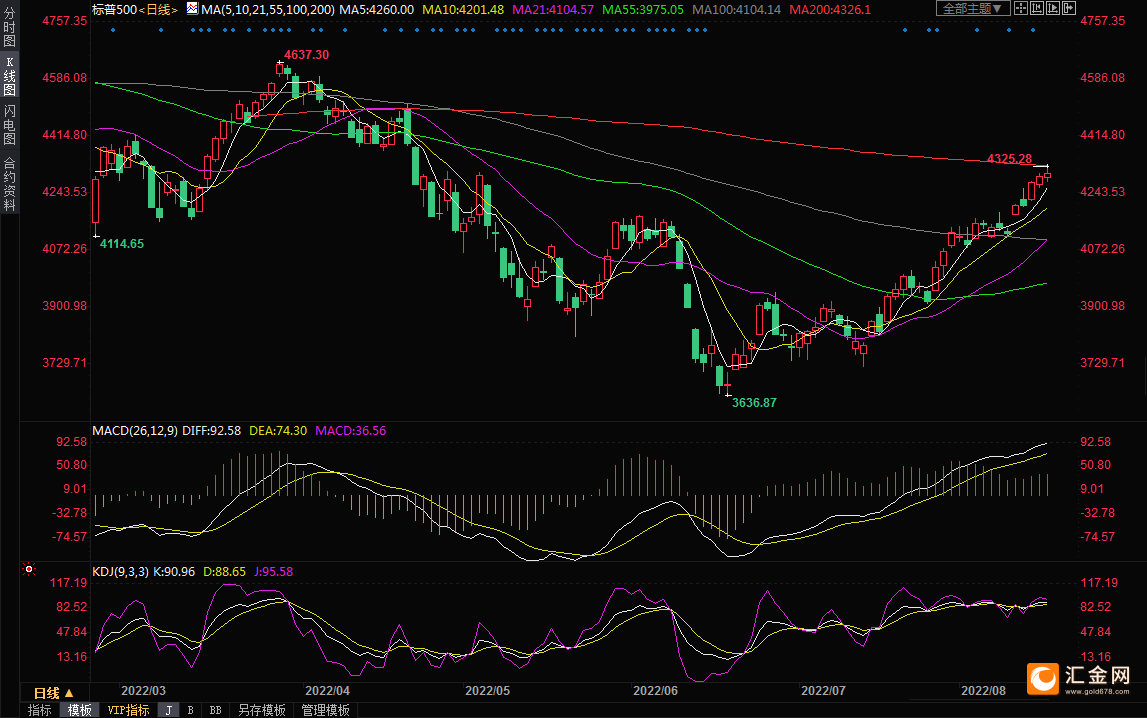1147x718 pixels.
Task: Expand the 日线 period selector
Action: 53,692
